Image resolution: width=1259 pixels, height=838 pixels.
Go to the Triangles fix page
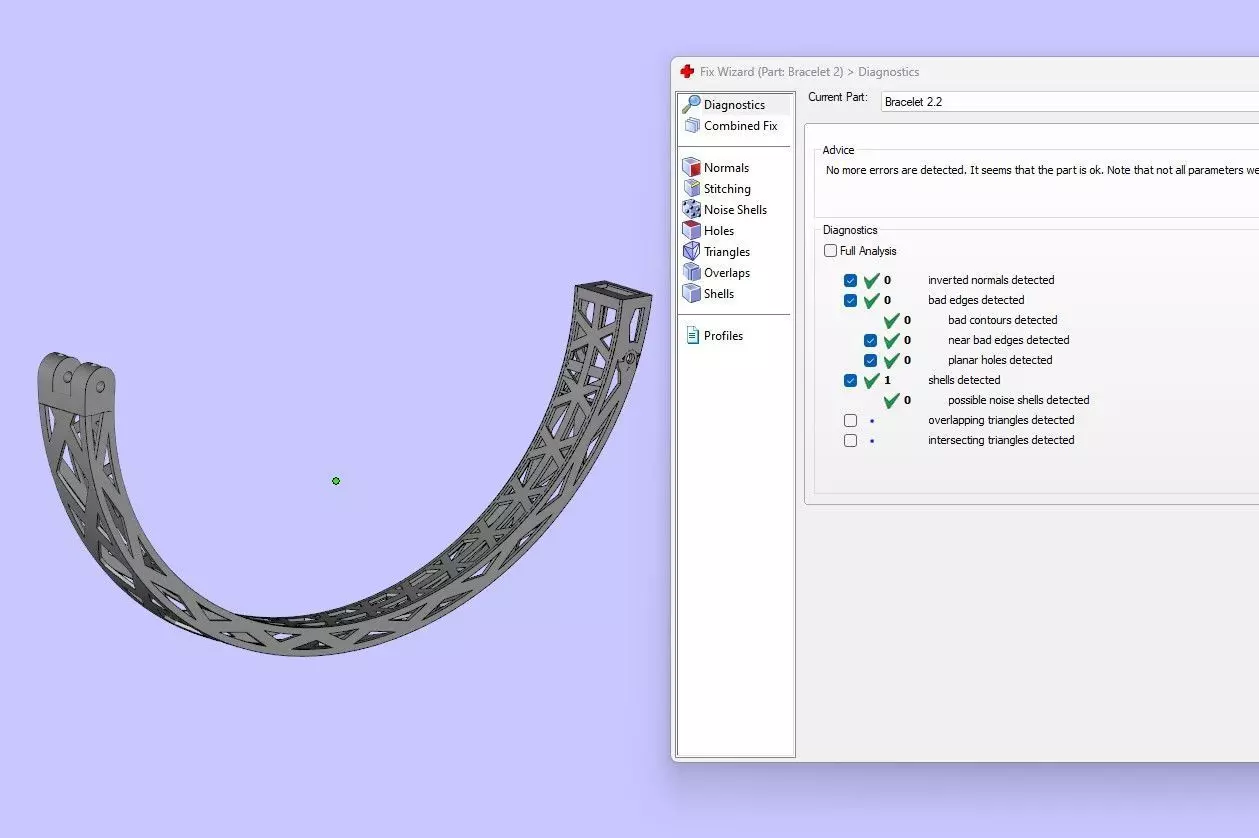point(727,252)
